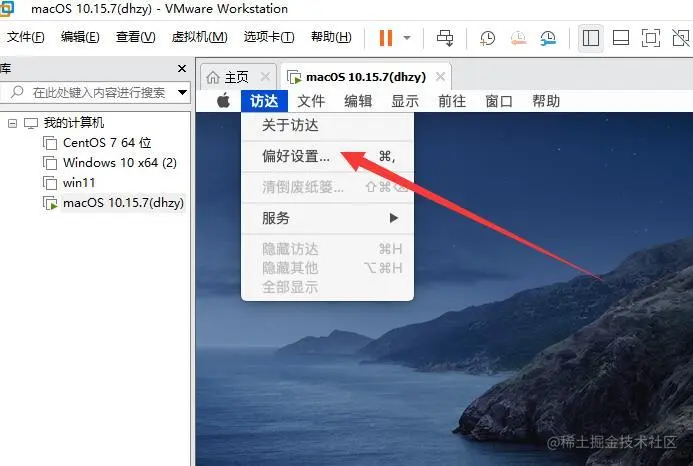The image size is (693, 466).
Task: Click 全部显示 menu entry
Action: click(327, 287)
